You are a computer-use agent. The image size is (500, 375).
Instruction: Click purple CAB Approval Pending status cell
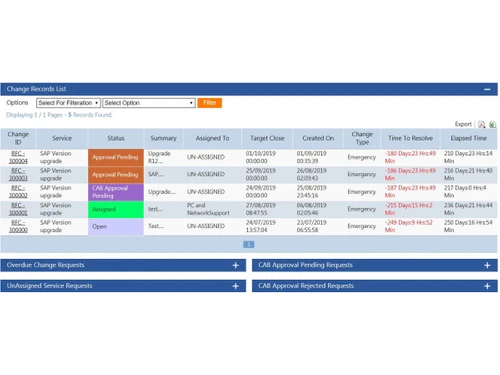pyautogui.click(x=116, y=192)
